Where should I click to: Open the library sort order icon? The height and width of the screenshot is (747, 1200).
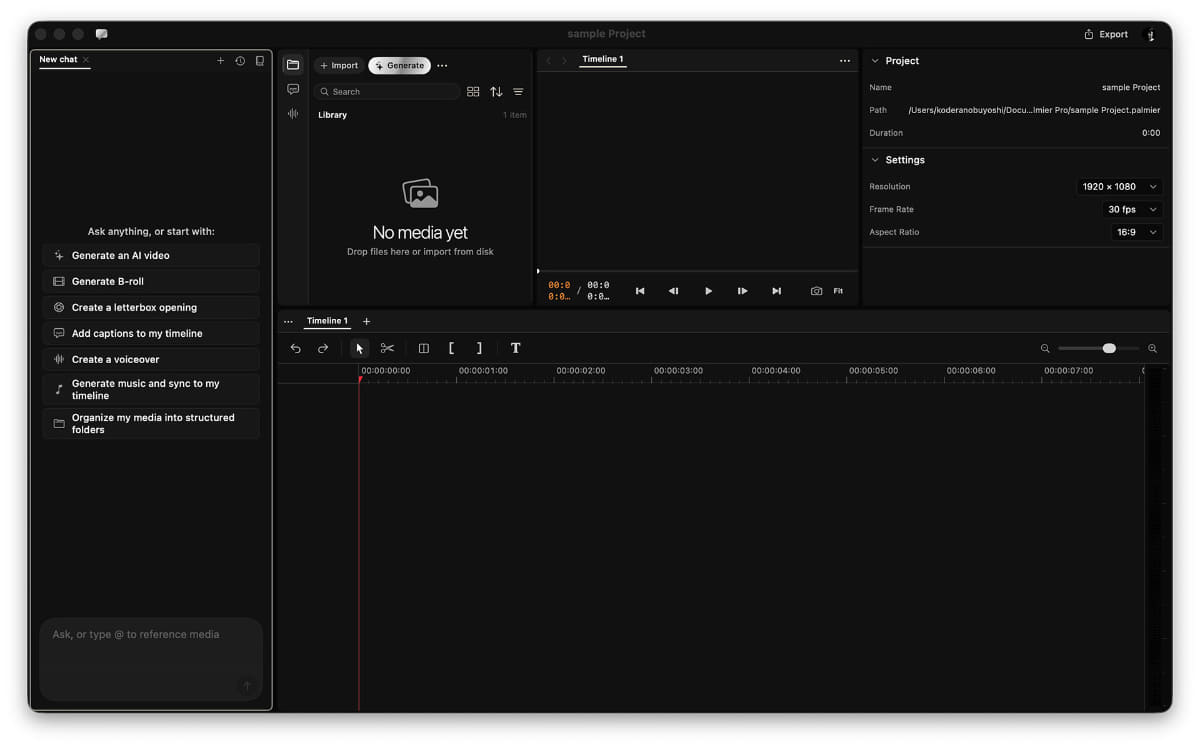497,92
